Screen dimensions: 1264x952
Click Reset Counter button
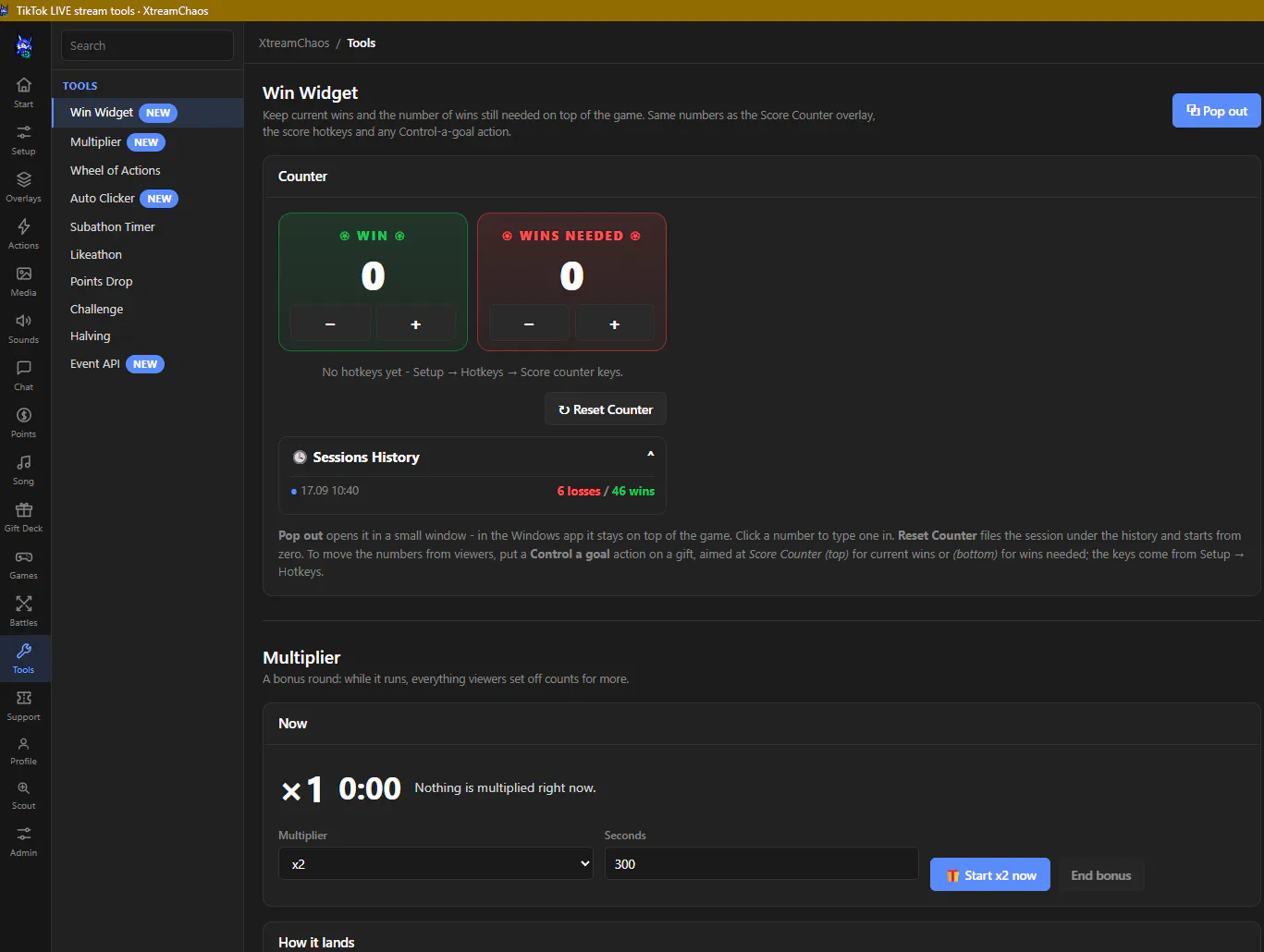click(606, 409)
